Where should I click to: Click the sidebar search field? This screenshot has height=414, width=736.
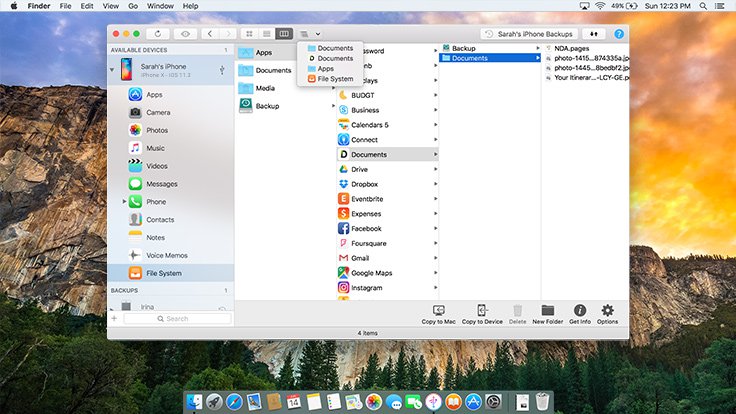click(x=177, y=318)
